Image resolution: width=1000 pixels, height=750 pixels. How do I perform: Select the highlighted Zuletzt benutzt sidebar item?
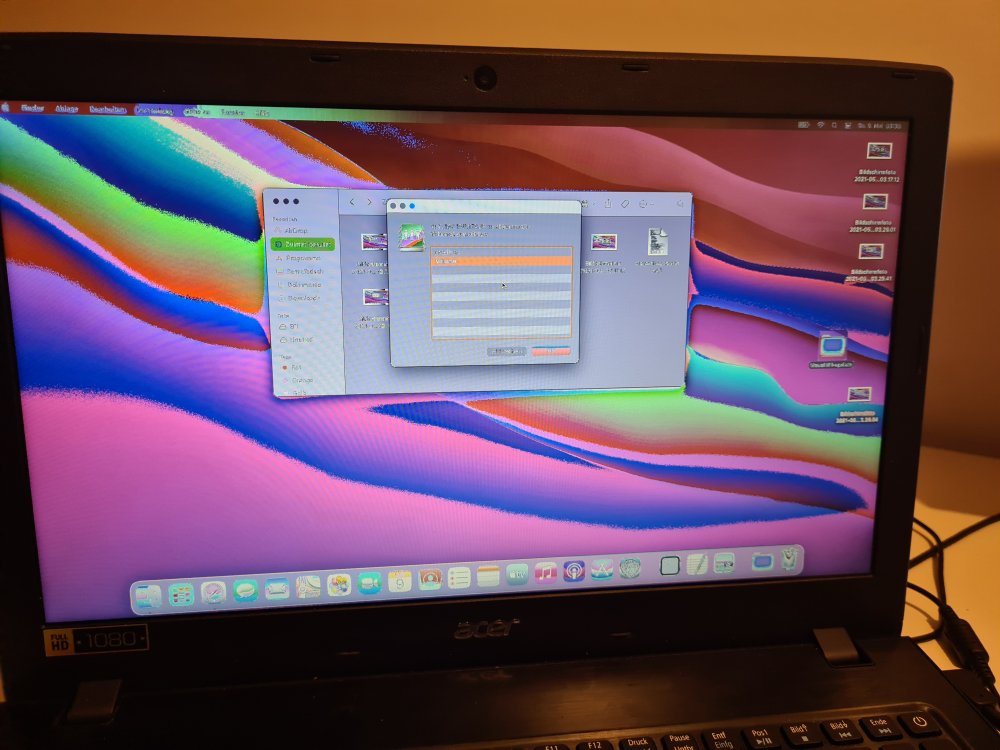(x=302, y=244)
